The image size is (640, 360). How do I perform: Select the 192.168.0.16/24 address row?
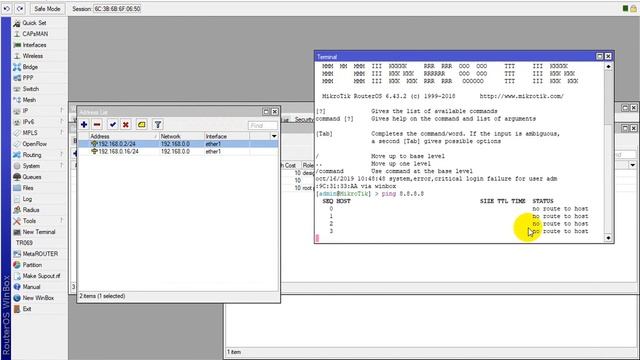click(178, 151)
